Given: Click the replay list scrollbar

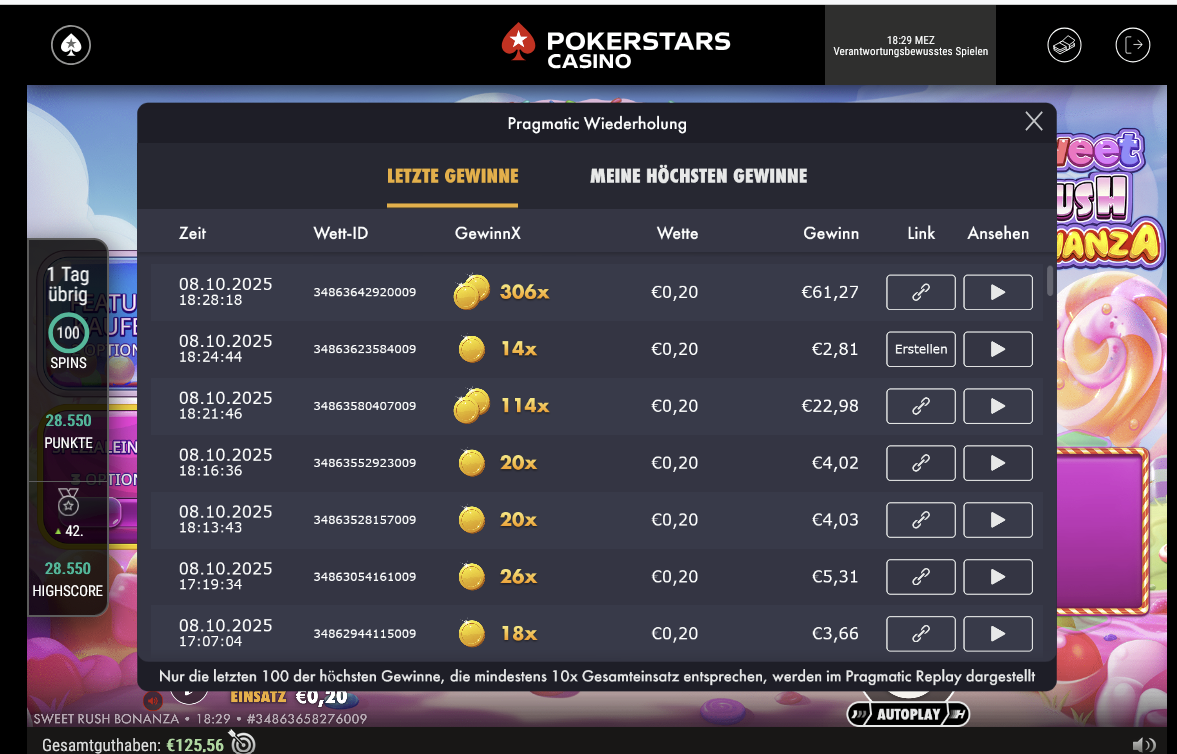Looking at the screenshot, I should [x=1049, y=281].
